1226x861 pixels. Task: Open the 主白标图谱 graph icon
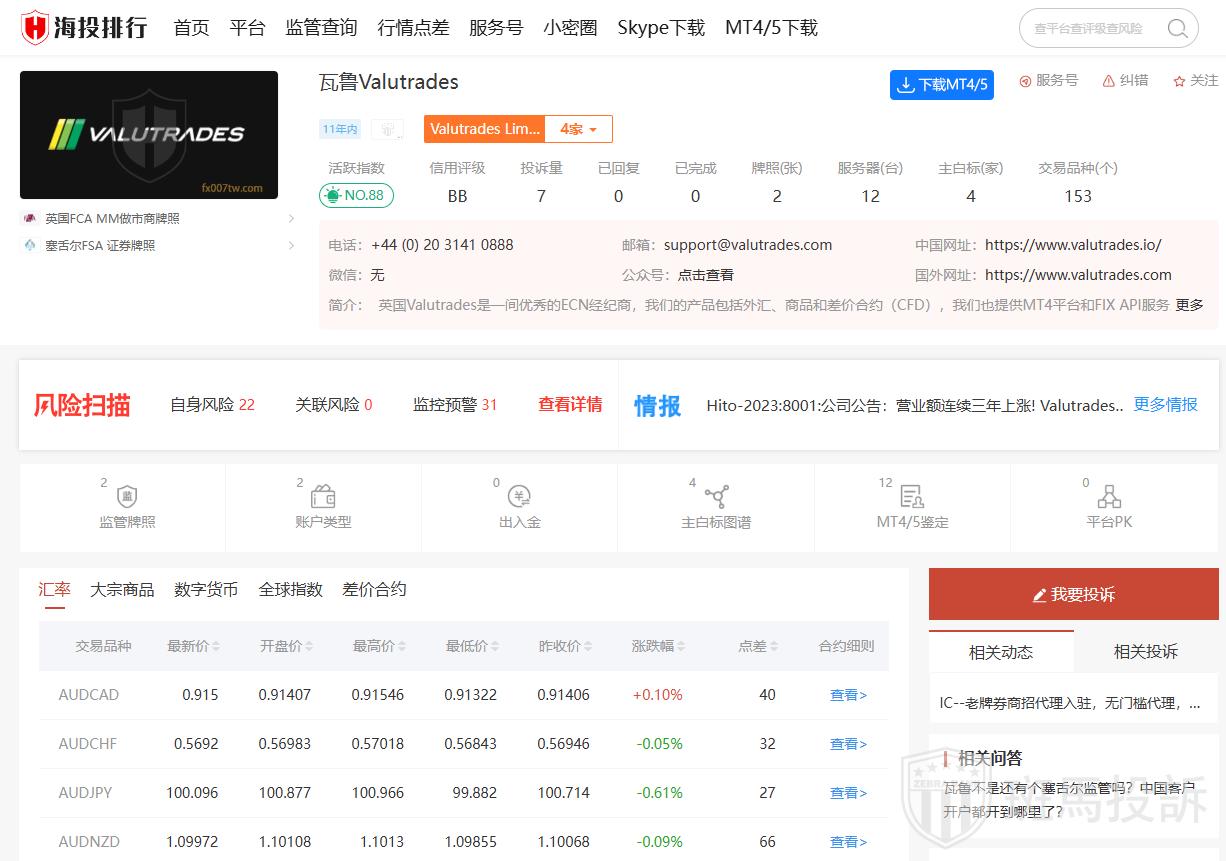tap(716, 497)
